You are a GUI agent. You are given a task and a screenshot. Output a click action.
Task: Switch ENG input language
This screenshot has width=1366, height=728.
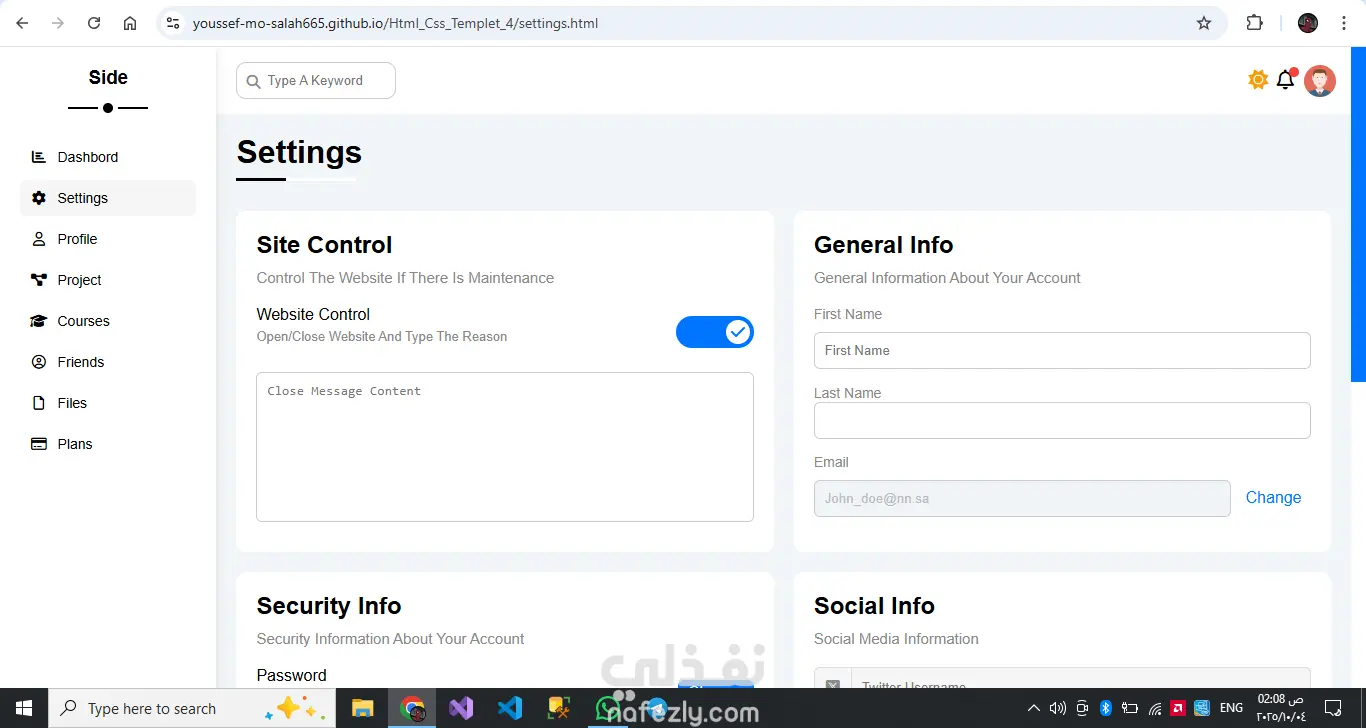1231,708
